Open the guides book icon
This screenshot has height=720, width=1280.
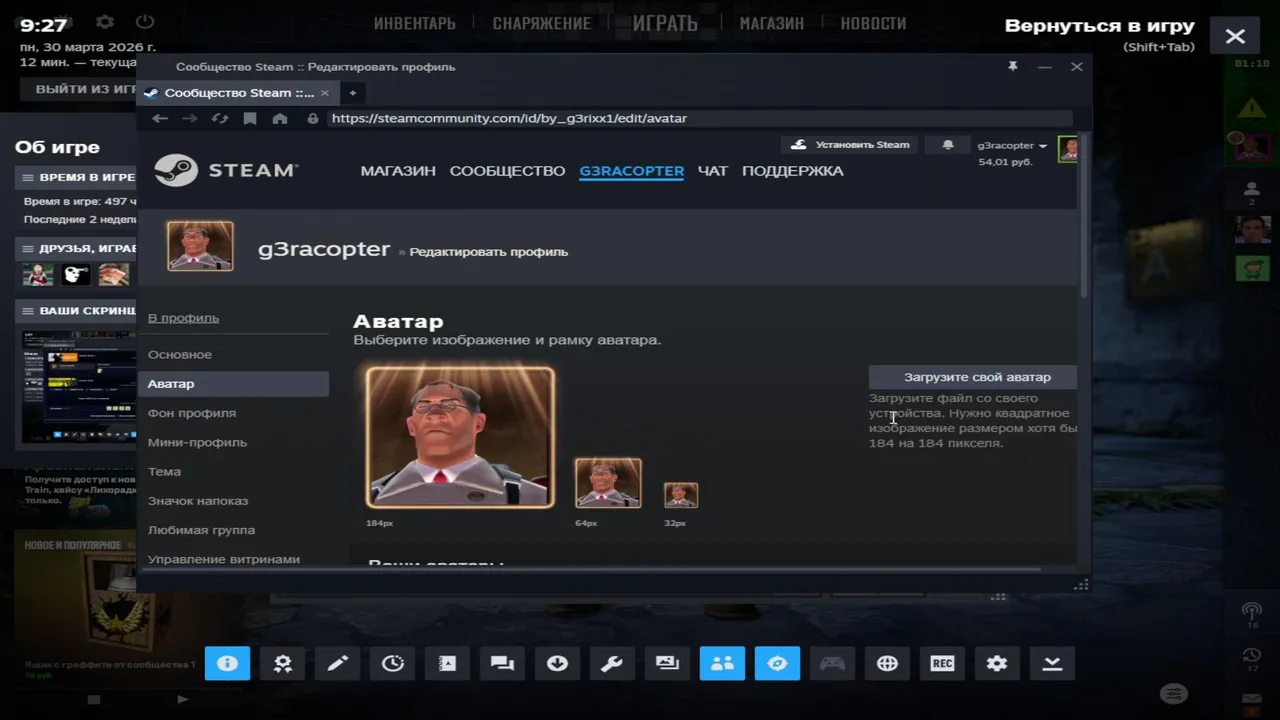(x=447, y=663)
